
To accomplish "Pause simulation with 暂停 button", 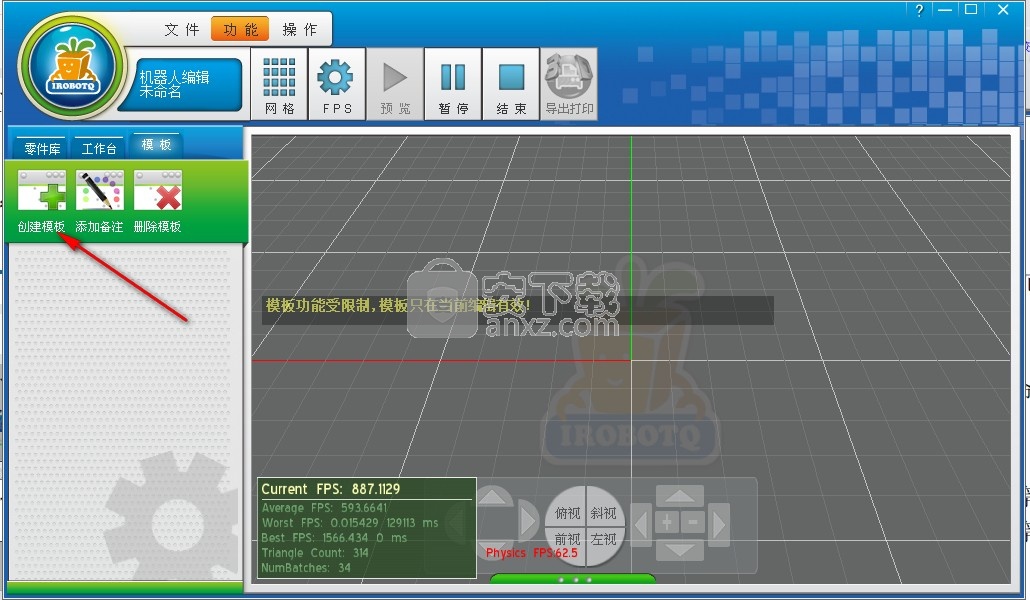I will point(453,83).
